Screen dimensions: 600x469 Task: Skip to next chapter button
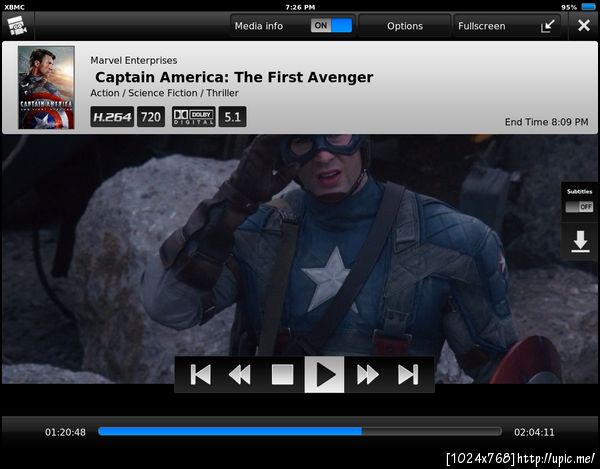(x=408, y=375)
